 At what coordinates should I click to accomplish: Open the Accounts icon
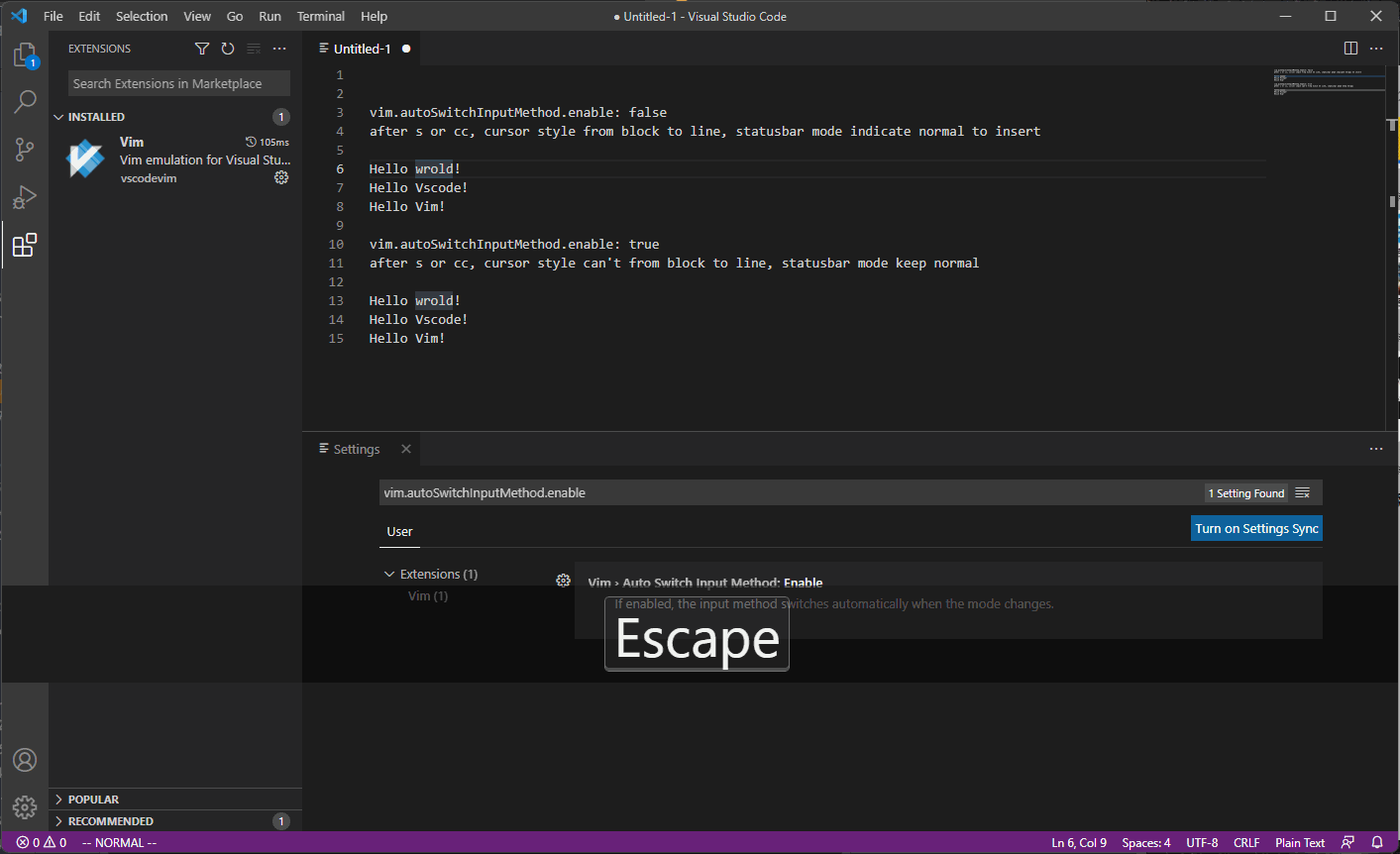(25, 759)
